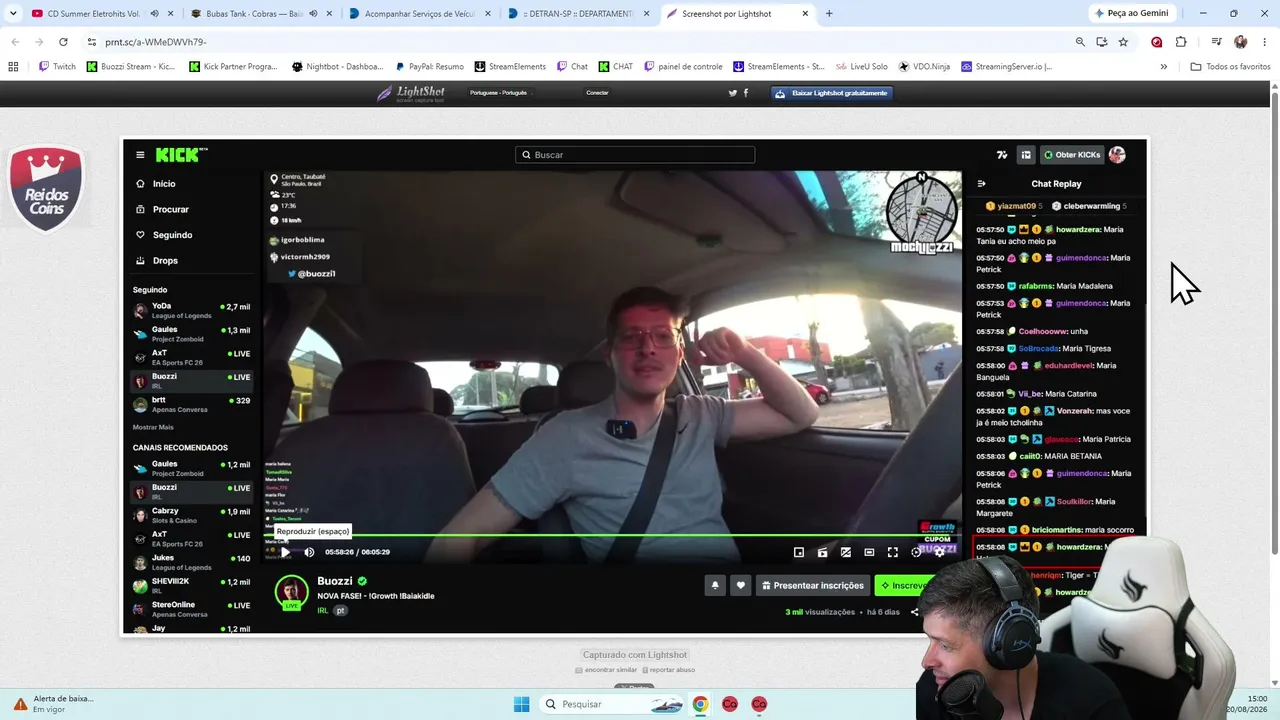Open the PayPal Resumo bookmark
The height and width of the screenshot is (720, 1280).
(x=430, y=67)
